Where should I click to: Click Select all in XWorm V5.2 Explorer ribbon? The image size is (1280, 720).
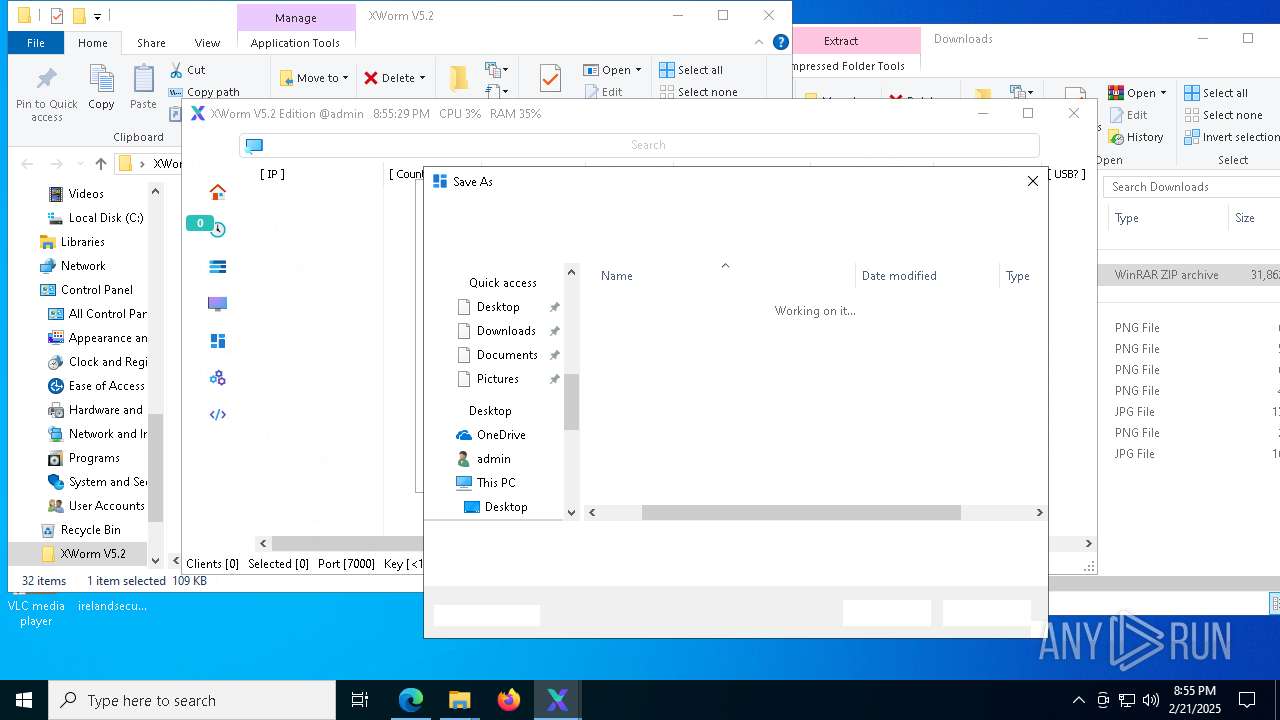pyautogui.click(x=691, y=70)
